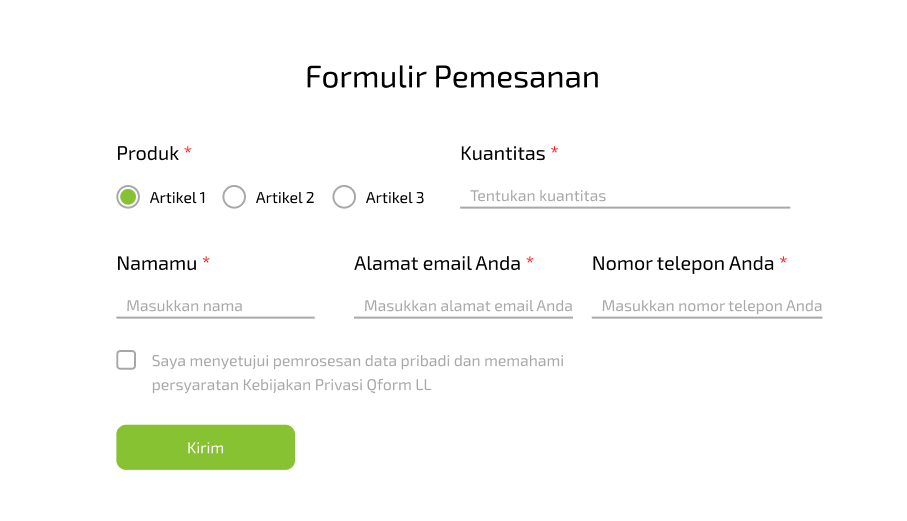Screen dimensions: 907x521
Task: Click the Alamat email Anda label
Action: pos(437,263)
